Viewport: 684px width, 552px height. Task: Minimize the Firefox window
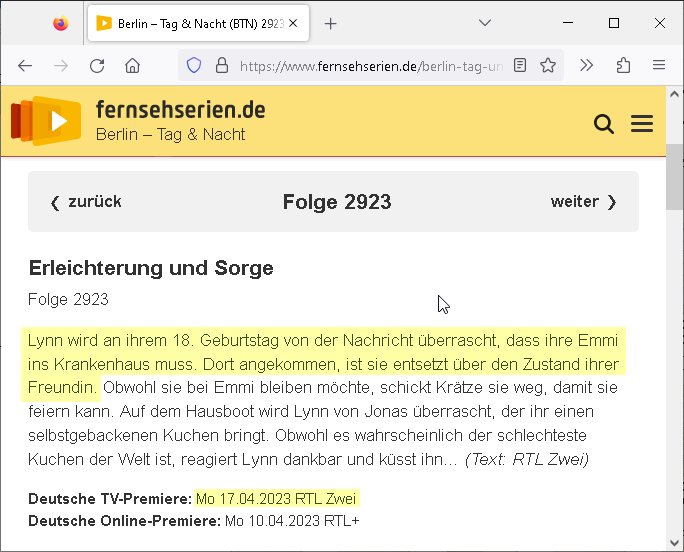[568, 23]
